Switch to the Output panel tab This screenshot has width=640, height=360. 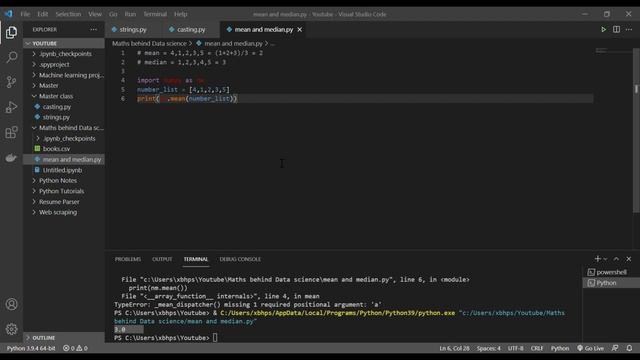pyautogui.click(x=162, y=259)
